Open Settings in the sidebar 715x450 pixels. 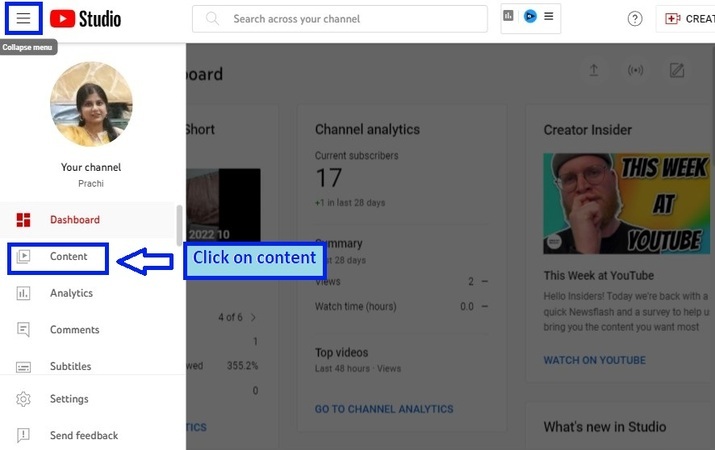pos(88,399)
